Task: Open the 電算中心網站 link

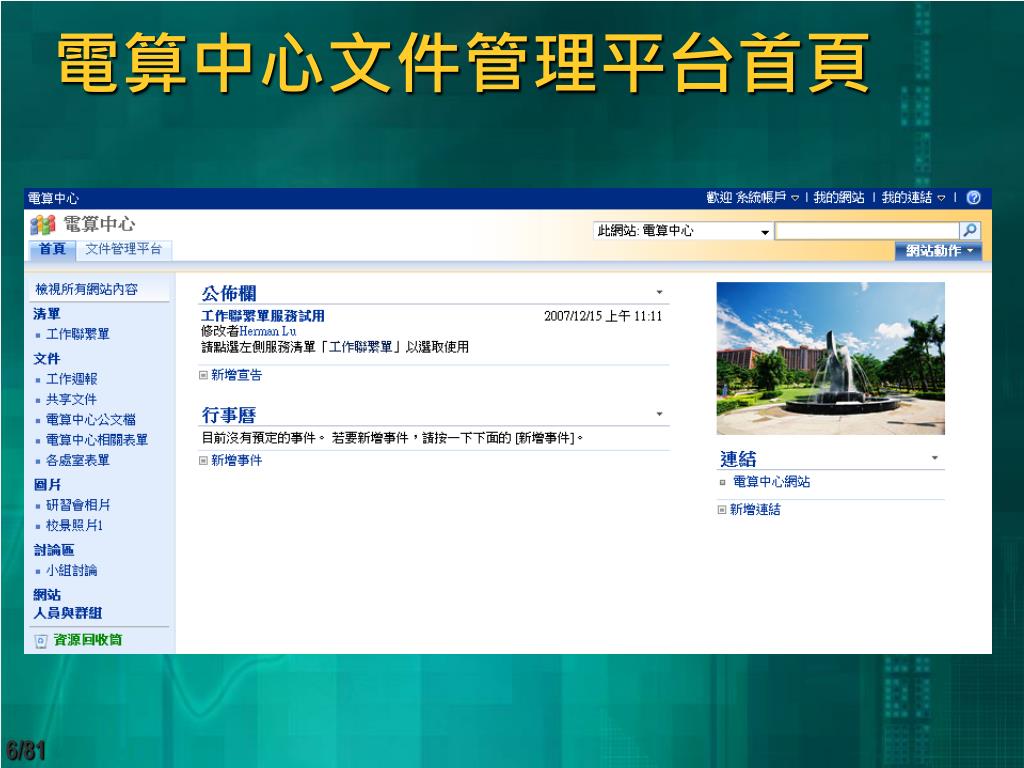Action: [x=771, y=482]
